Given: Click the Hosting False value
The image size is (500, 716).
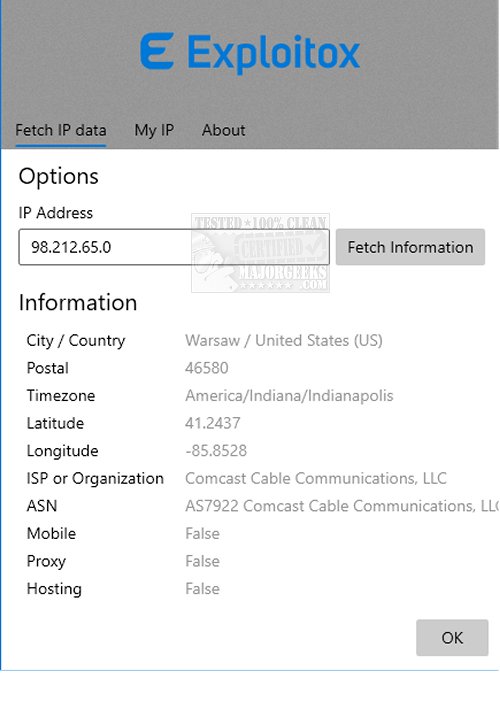Looking at the screenshot, I should coord(202,589).
